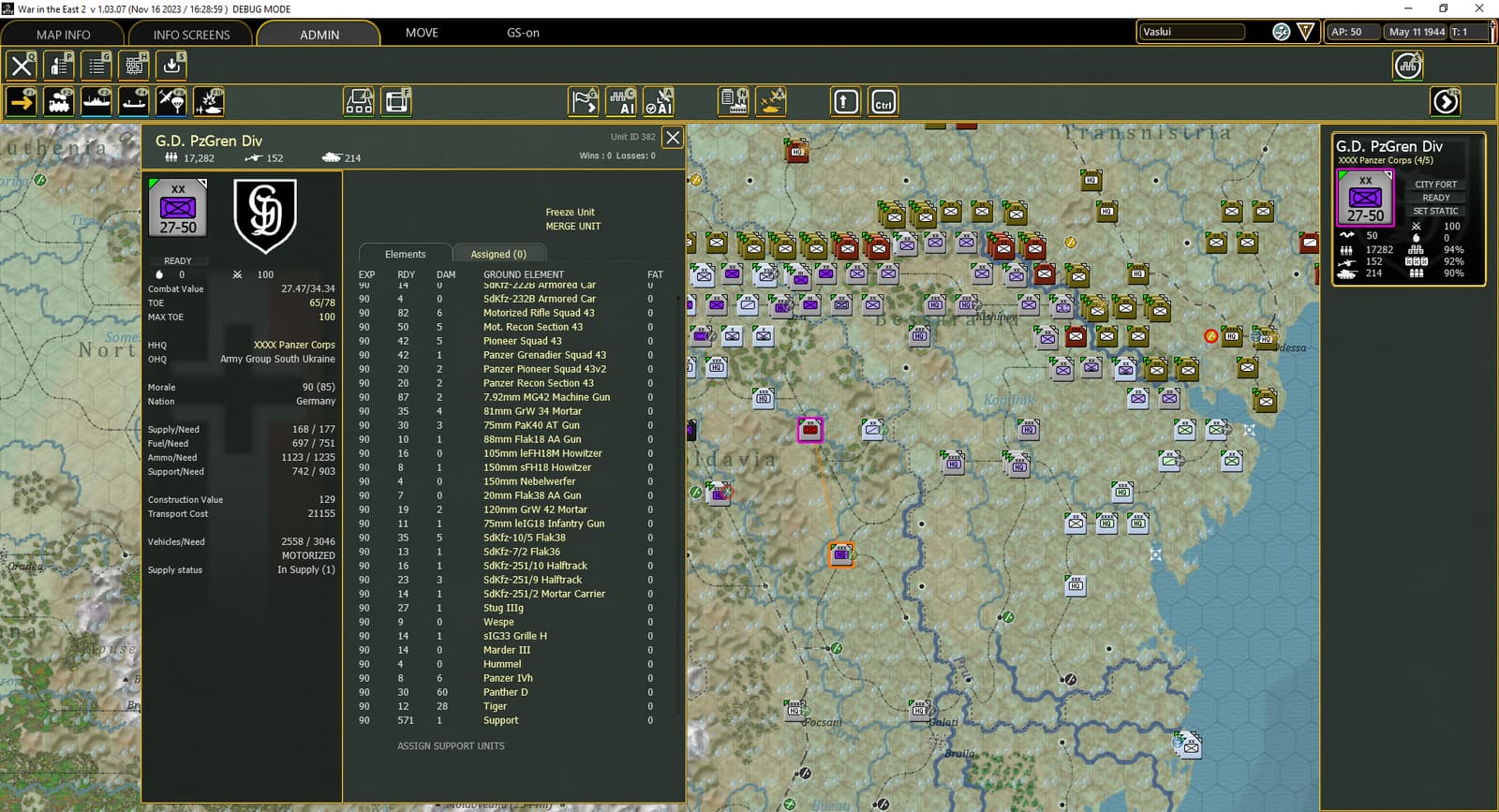Click the fortified frame F toolbar icon
The image size is (1499, 812).
396,101
